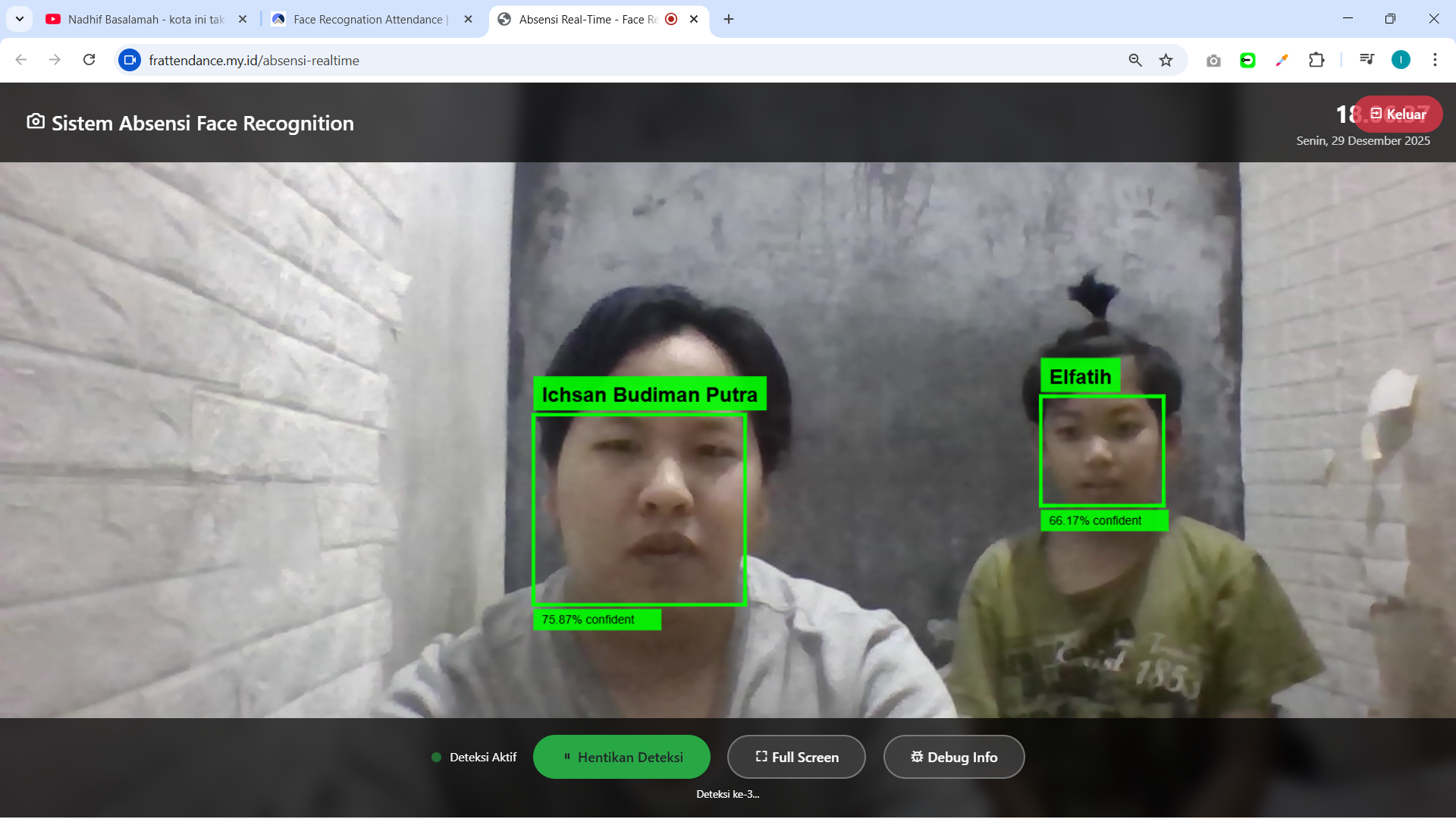Open a new browser tab
1456x819 pixels.
pos(729,19)
